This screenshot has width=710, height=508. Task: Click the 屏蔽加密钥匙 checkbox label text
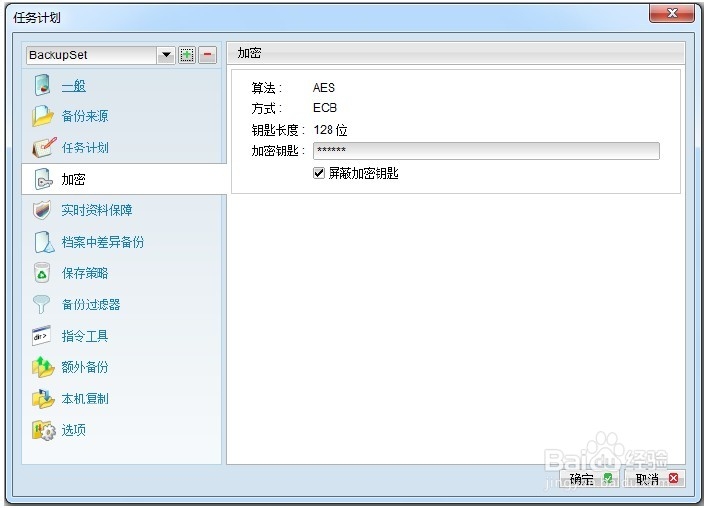(x=364, y=173)
